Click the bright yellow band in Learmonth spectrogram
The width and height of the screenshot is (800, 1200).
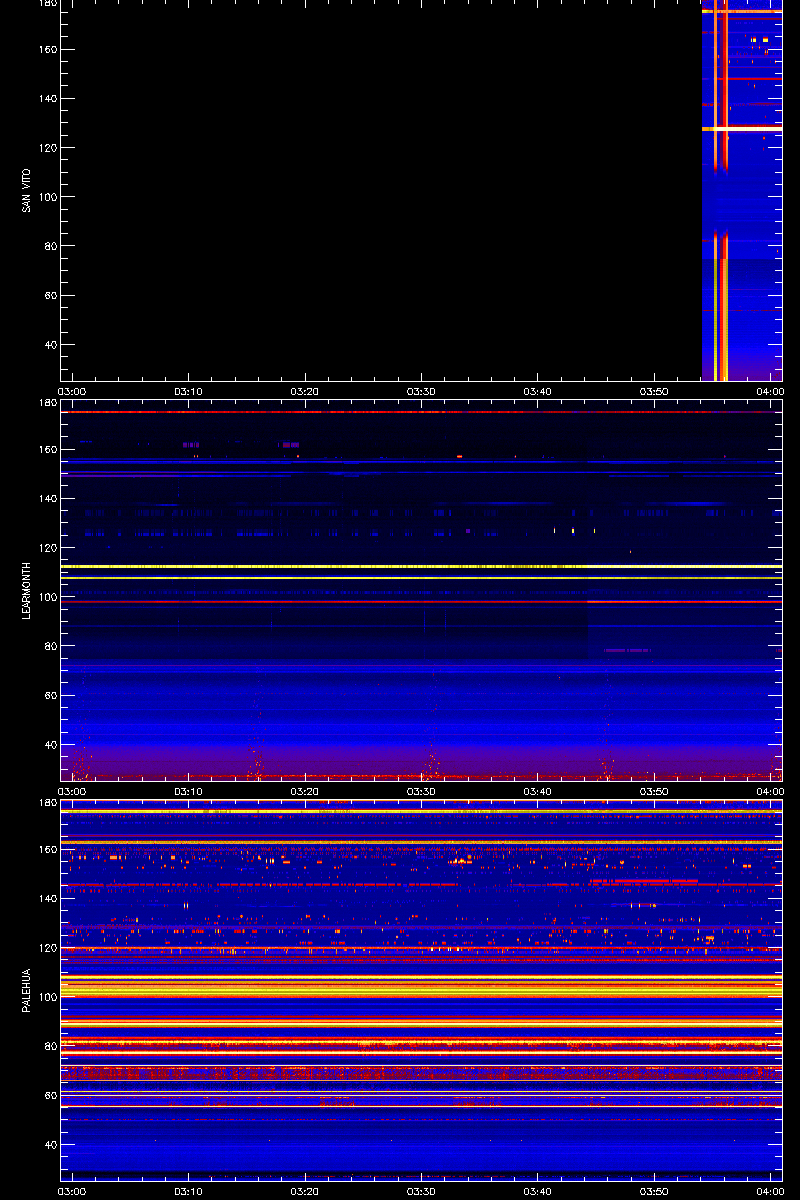[x=421, y=566]
